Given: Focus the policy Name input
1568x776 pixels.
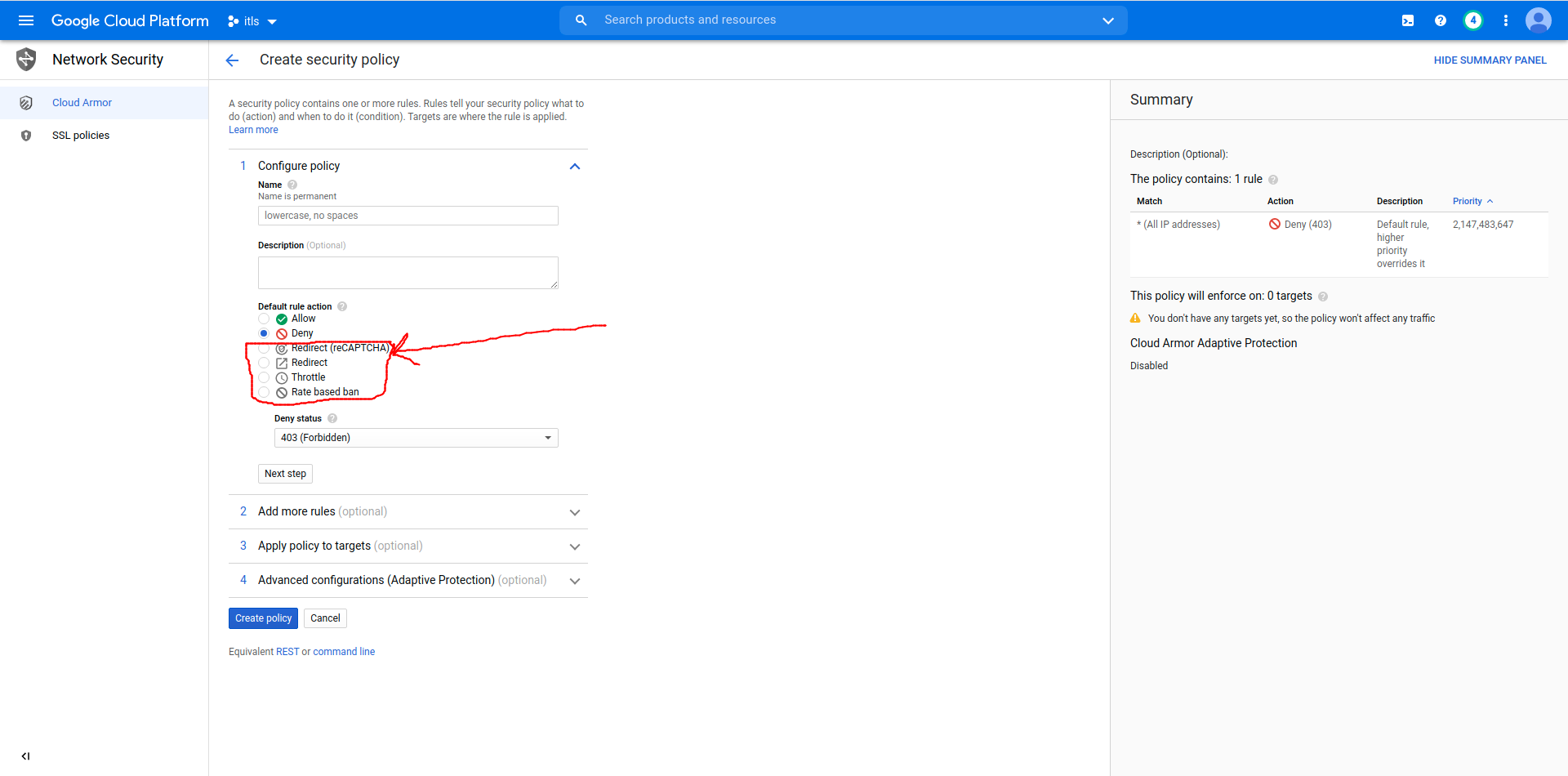Looking at the screenshot, I should pyautogui.click(x=408, y=216).
